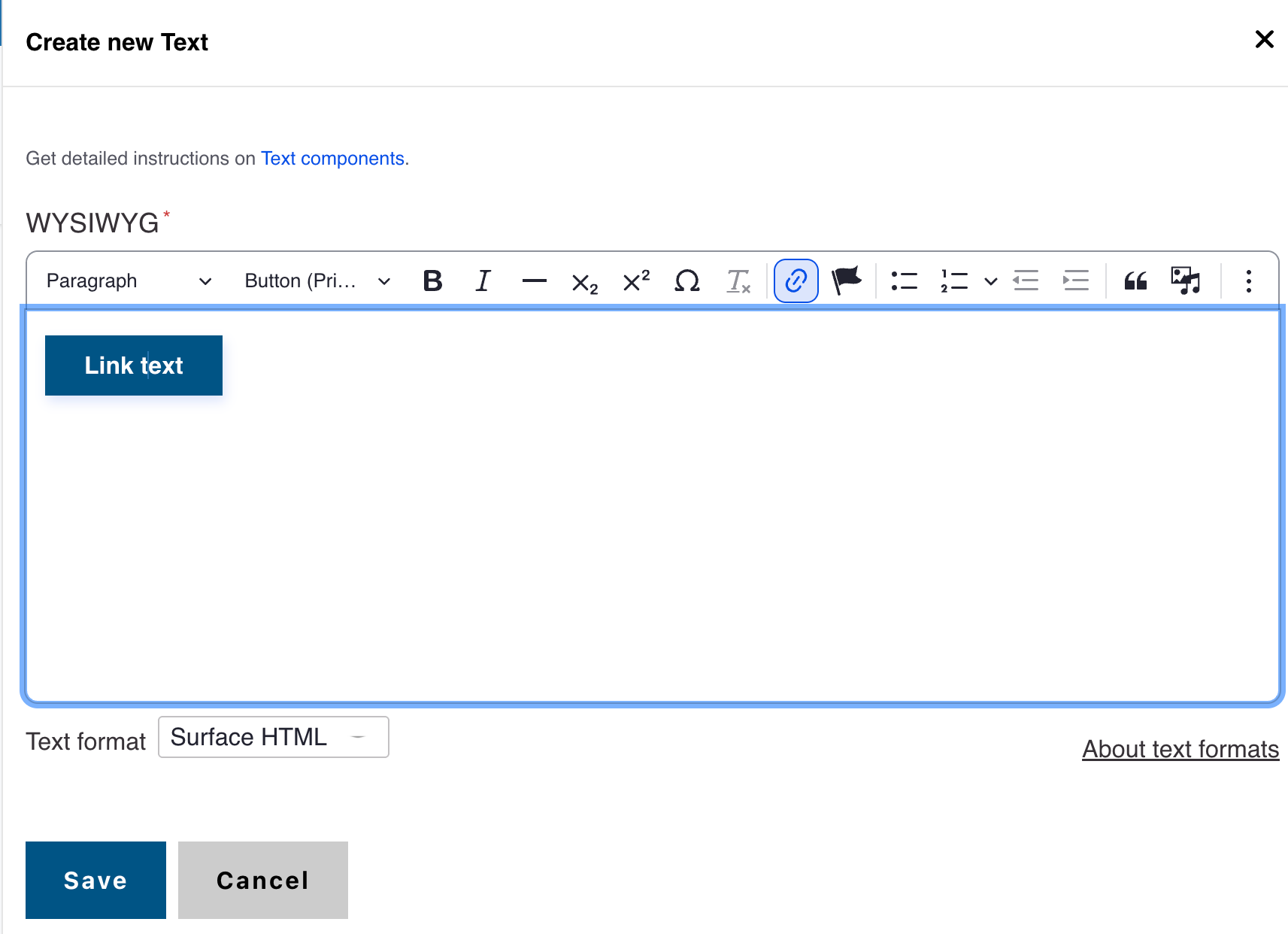The height and width of the screenshot is (934, 1288).
Task: Toggle bold formatting
Action: click(432, 281)
